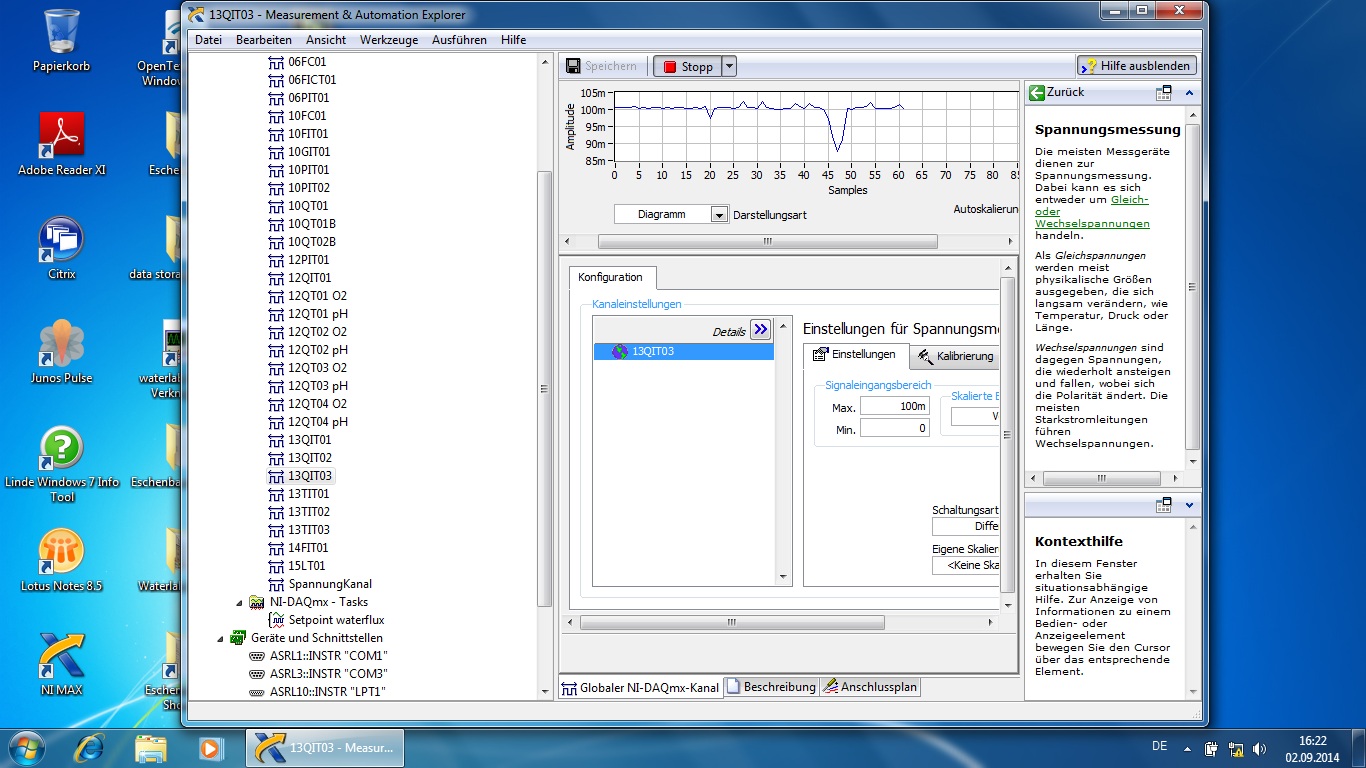Click the channel tree vertical scrollbar

pos(545,388)
